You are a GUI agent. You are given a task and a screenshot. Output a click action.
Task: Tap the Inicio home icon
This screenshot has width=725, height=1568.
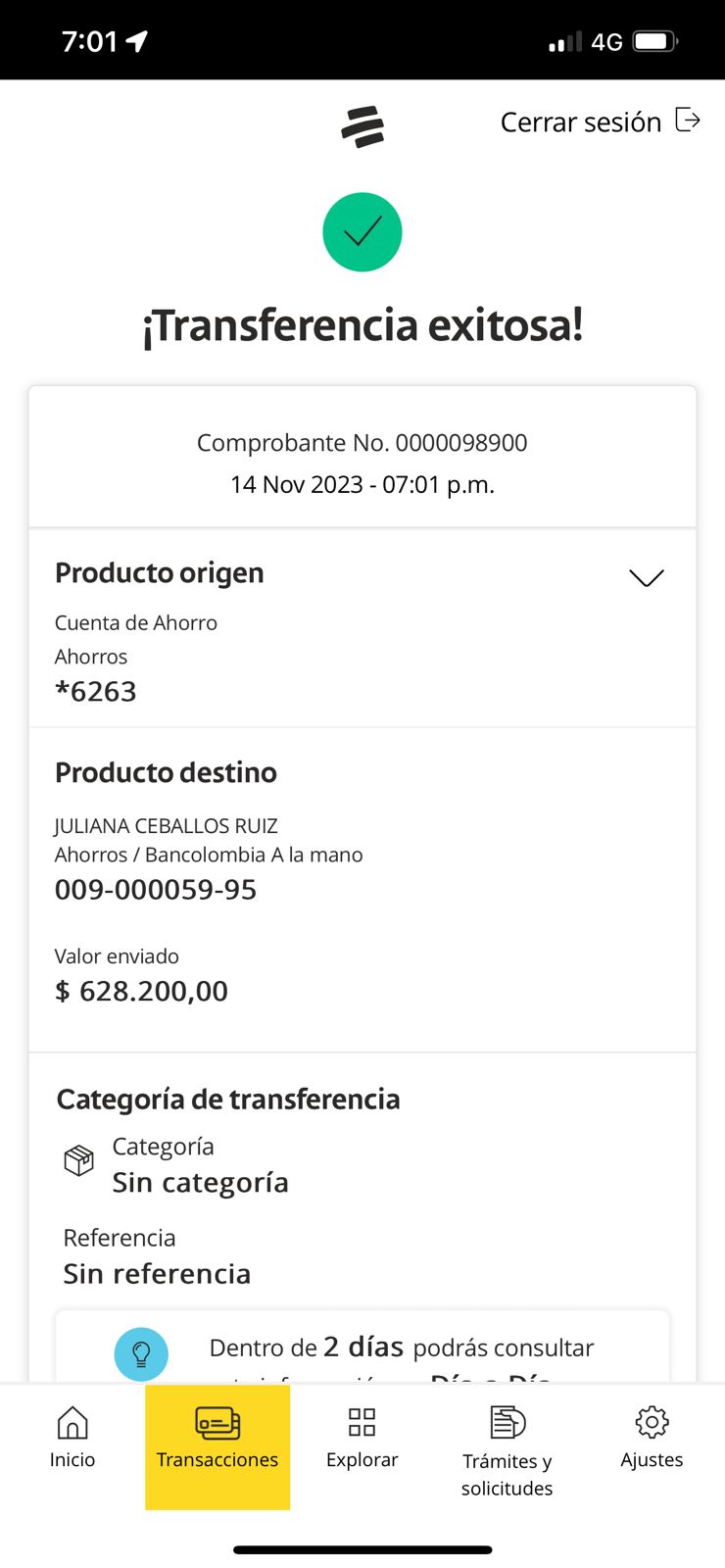click(x=72, y=1423)
